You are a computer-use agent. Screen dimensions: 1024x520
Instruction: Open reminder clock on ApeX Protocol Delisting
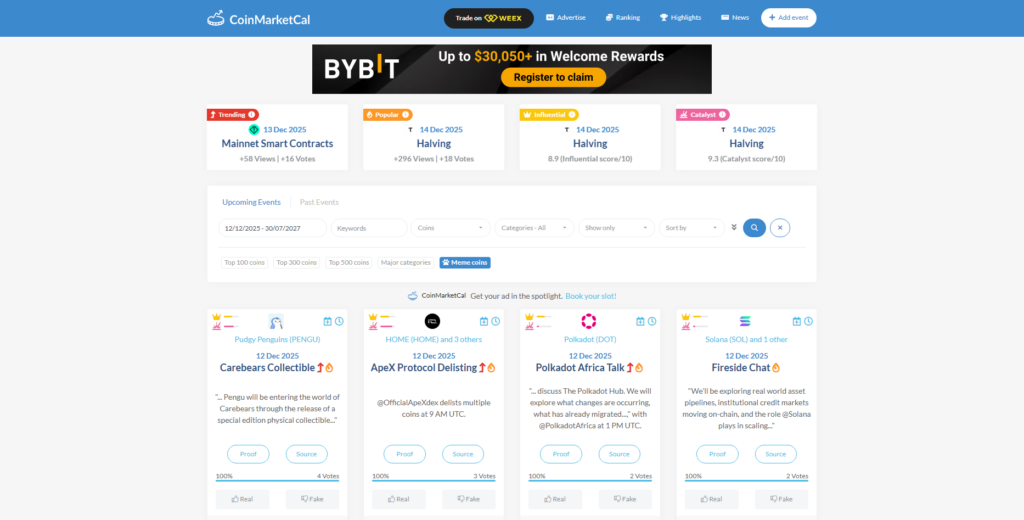pyautogui.click(x=496, y=321)
